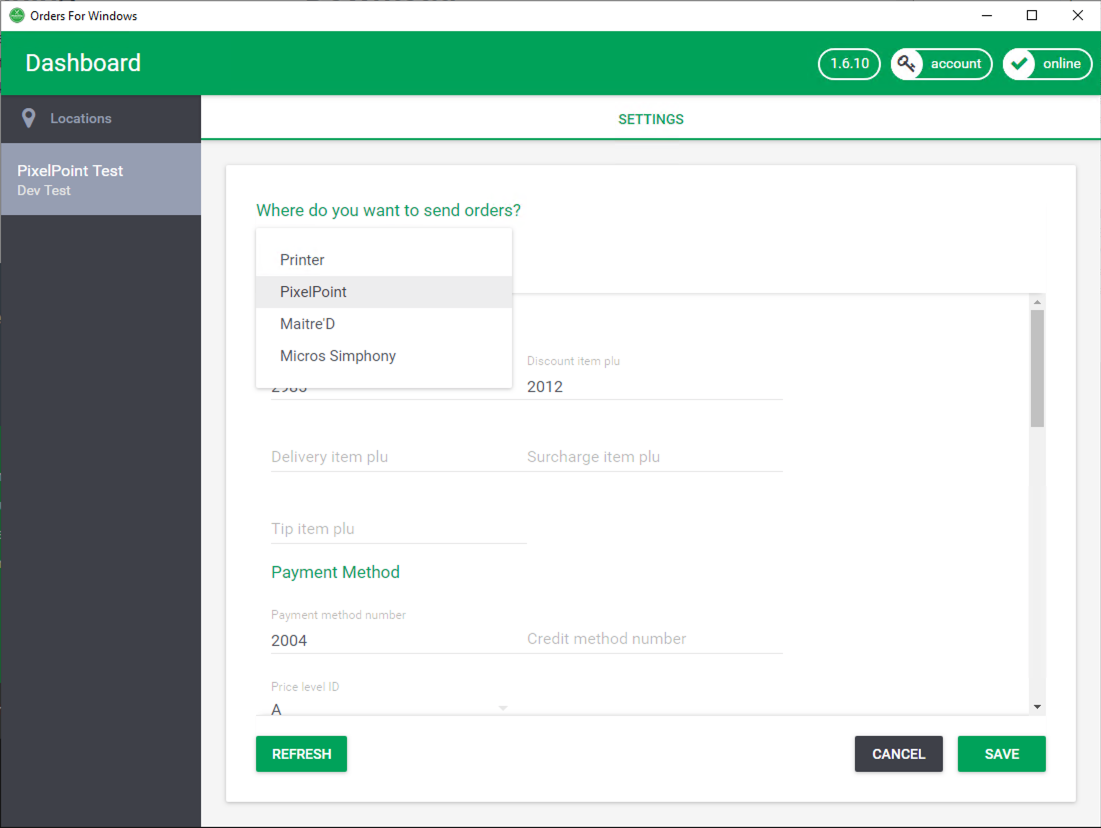Click the key icon beside account

(907, 64)
